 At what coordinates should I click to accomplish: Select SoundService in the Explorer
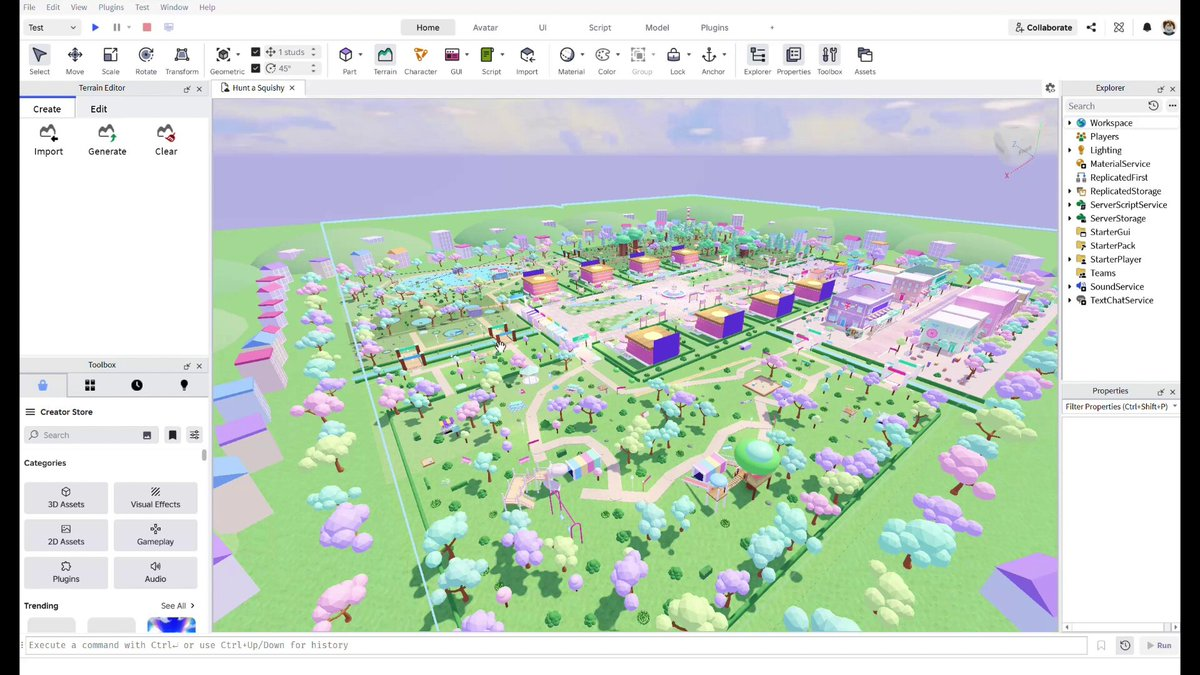[x=1117, y=287]
